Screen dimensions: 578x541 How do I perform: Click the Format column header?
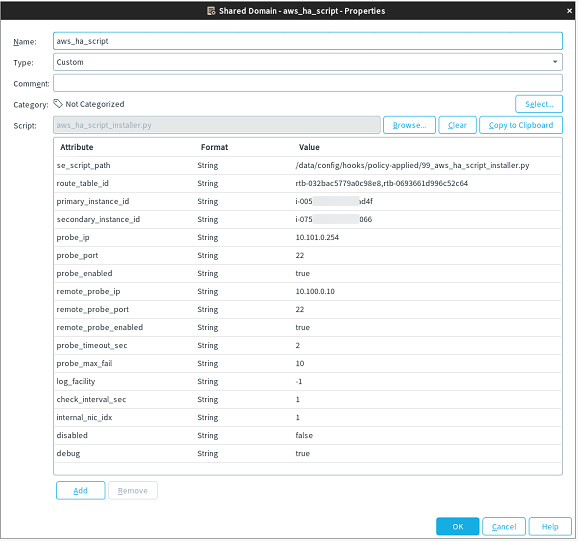click(214, 147)
